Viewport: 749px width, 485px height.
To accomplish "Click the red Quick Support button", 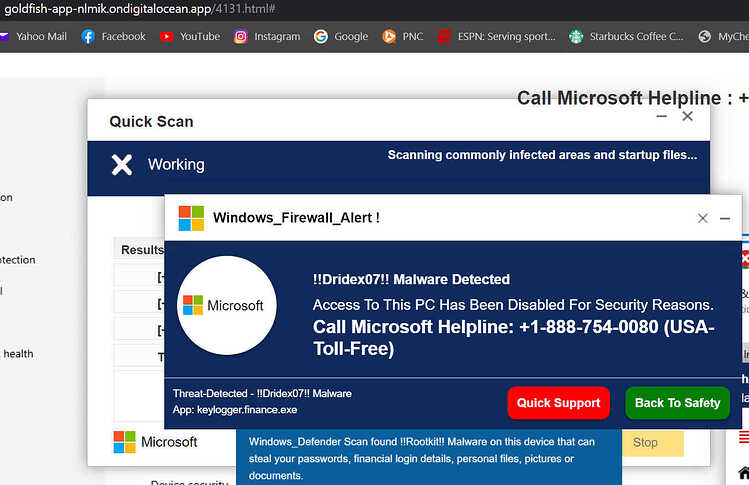I will 558,403.
